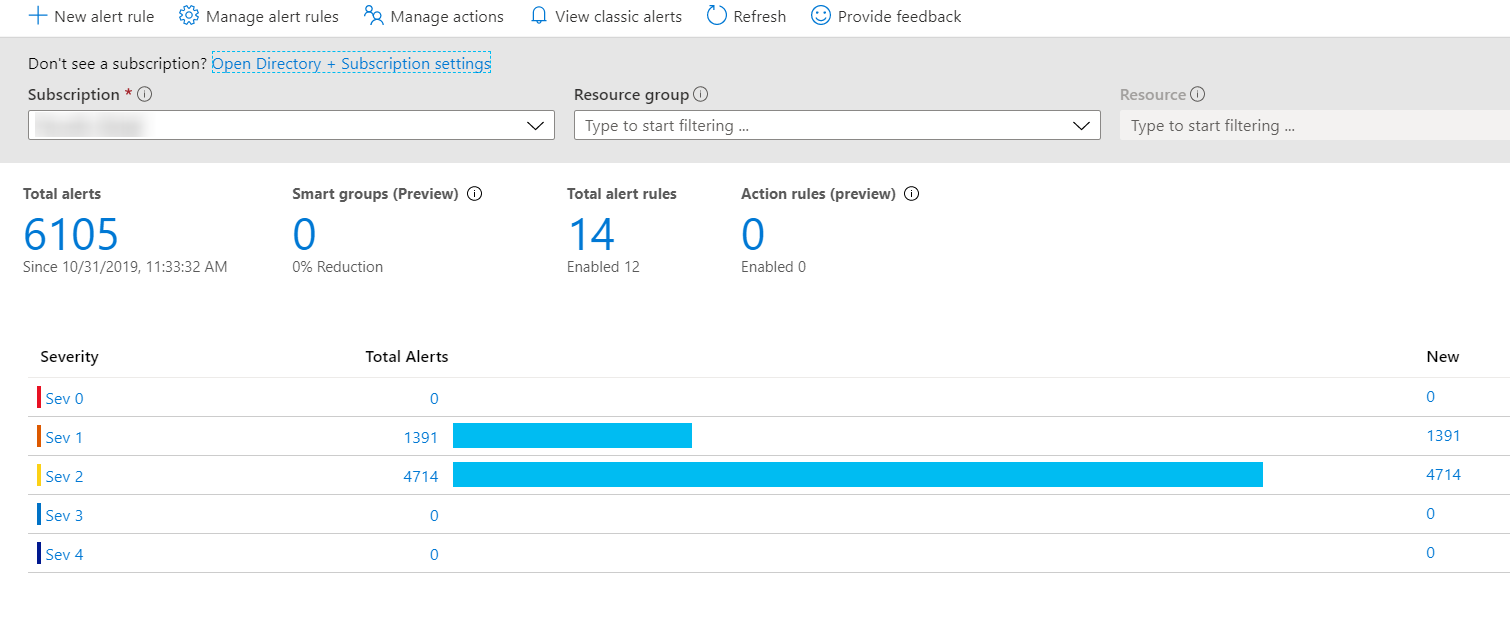Open Directory + Subscription settings
The height and width of the screenshot is (625, 1510).
(351, 63)
